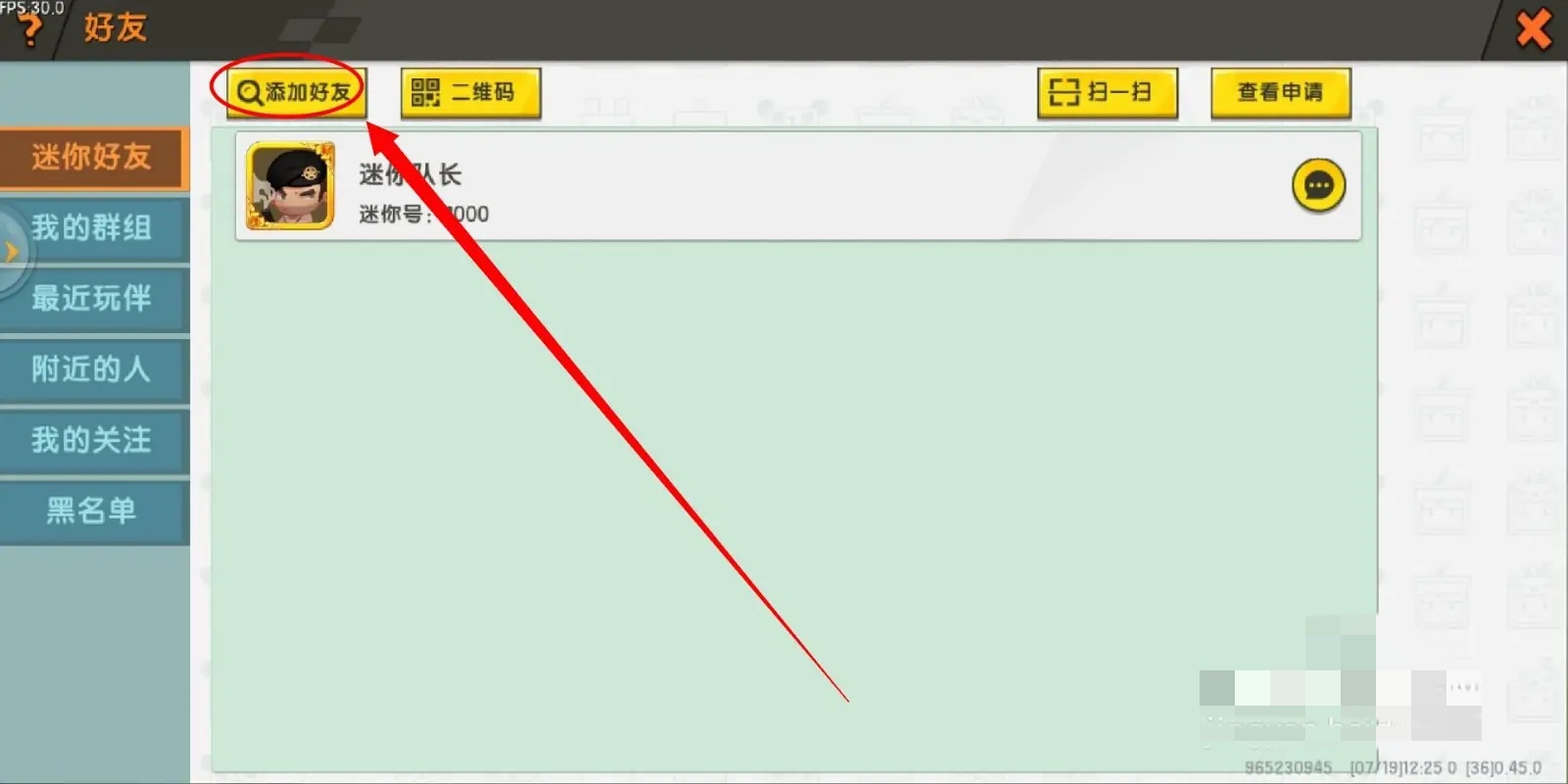Click the 好友 window title
The width and height of the screenshot is (1568, 784).
[115, 27]
